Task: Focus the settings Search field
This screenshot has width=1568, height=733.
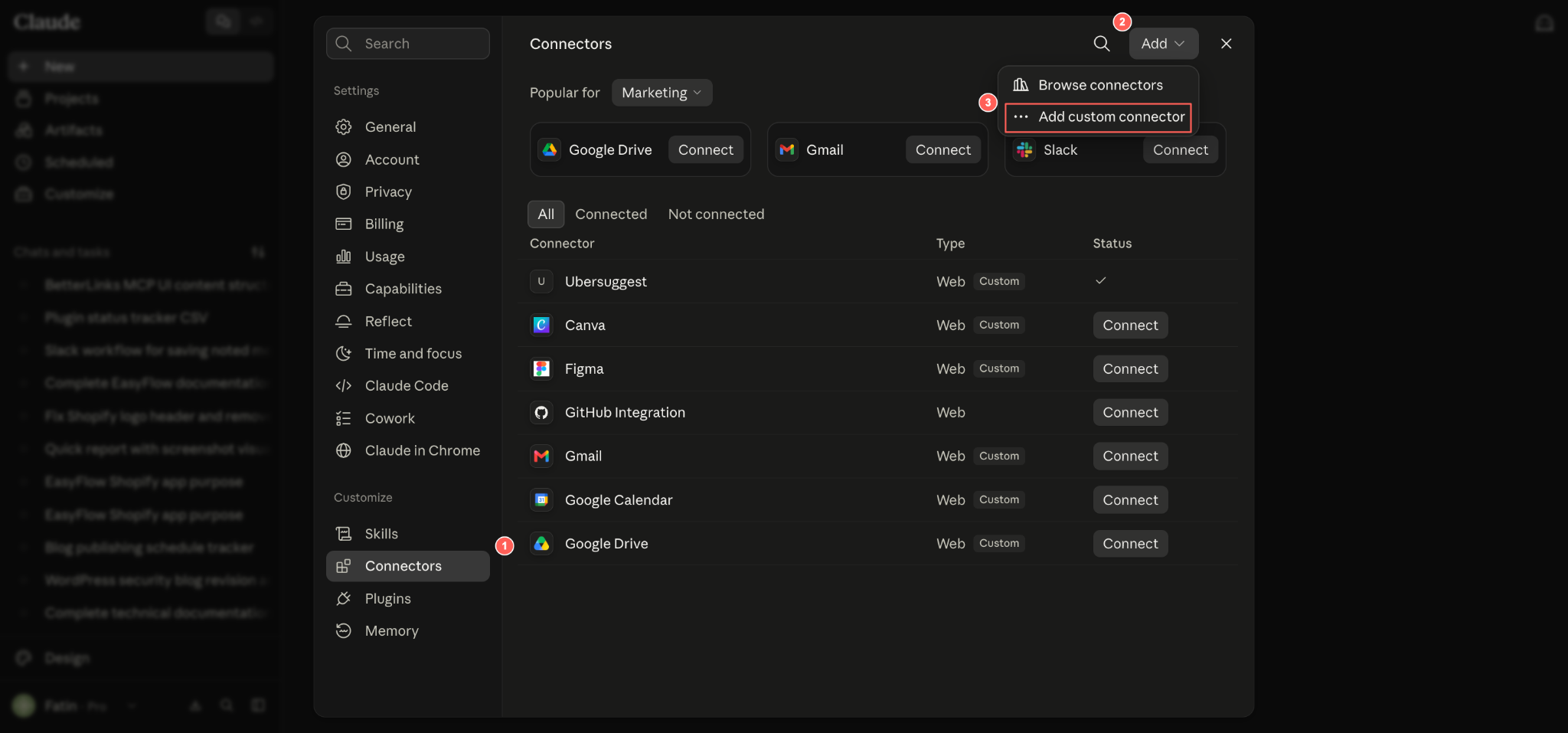Action: pos(407,44)
